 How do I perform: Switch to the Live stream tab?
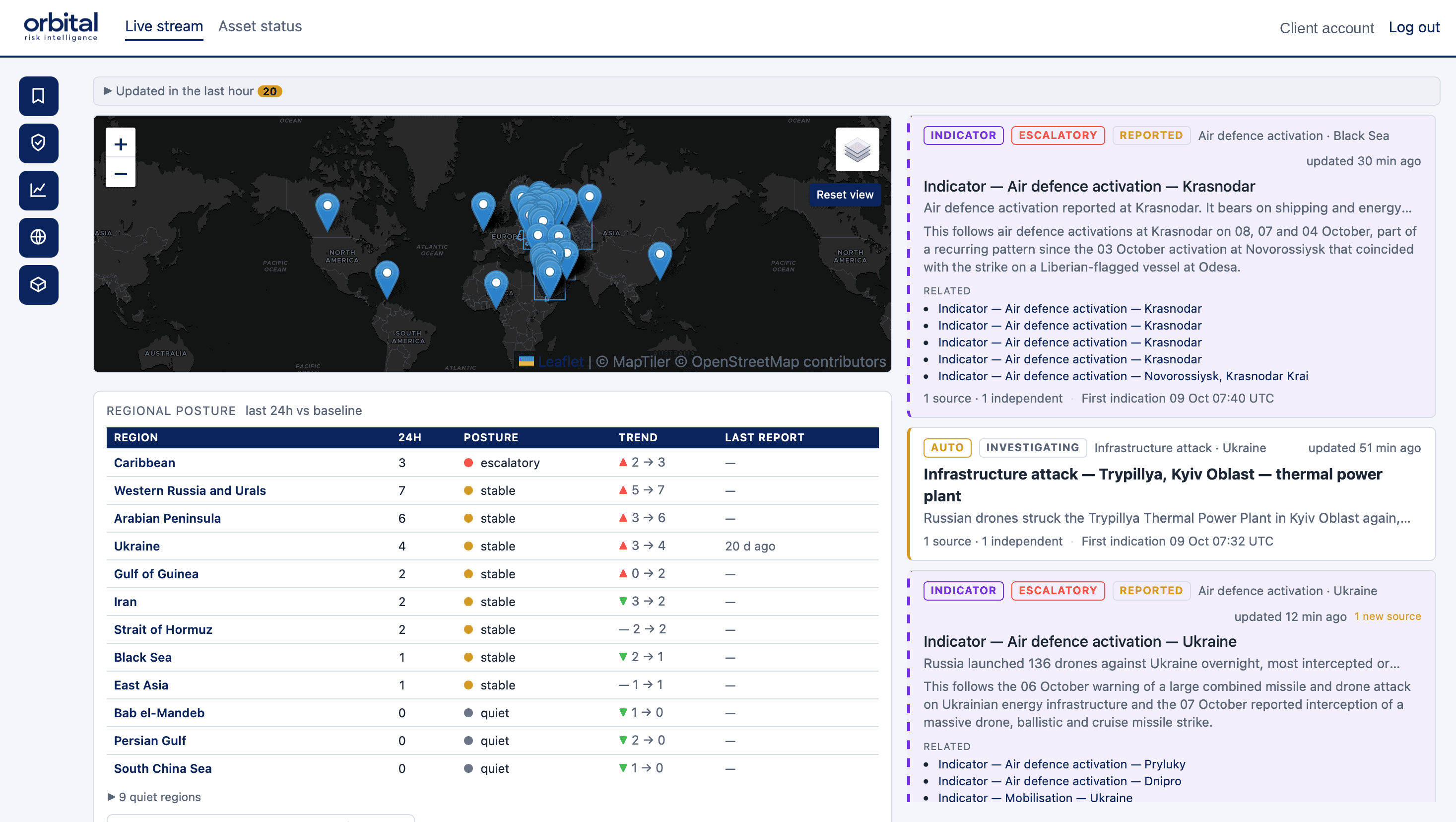tap(164, 27)
